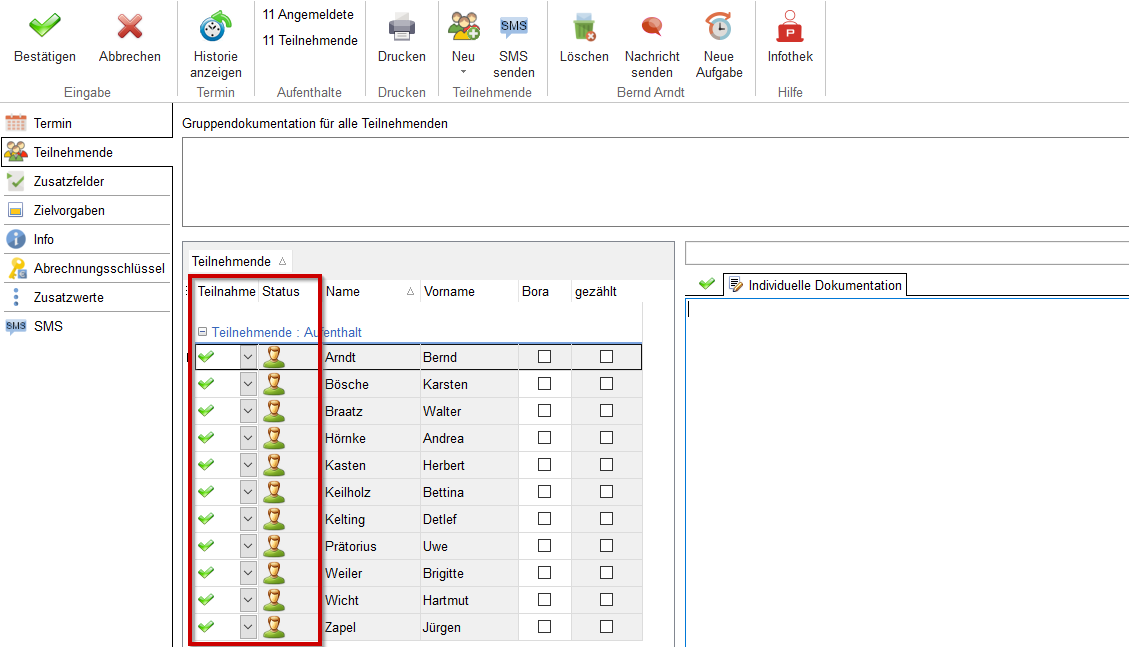1129x647 pixels.
Task: Click into the Gruppendokumentation text field
Action: point(655,182)
